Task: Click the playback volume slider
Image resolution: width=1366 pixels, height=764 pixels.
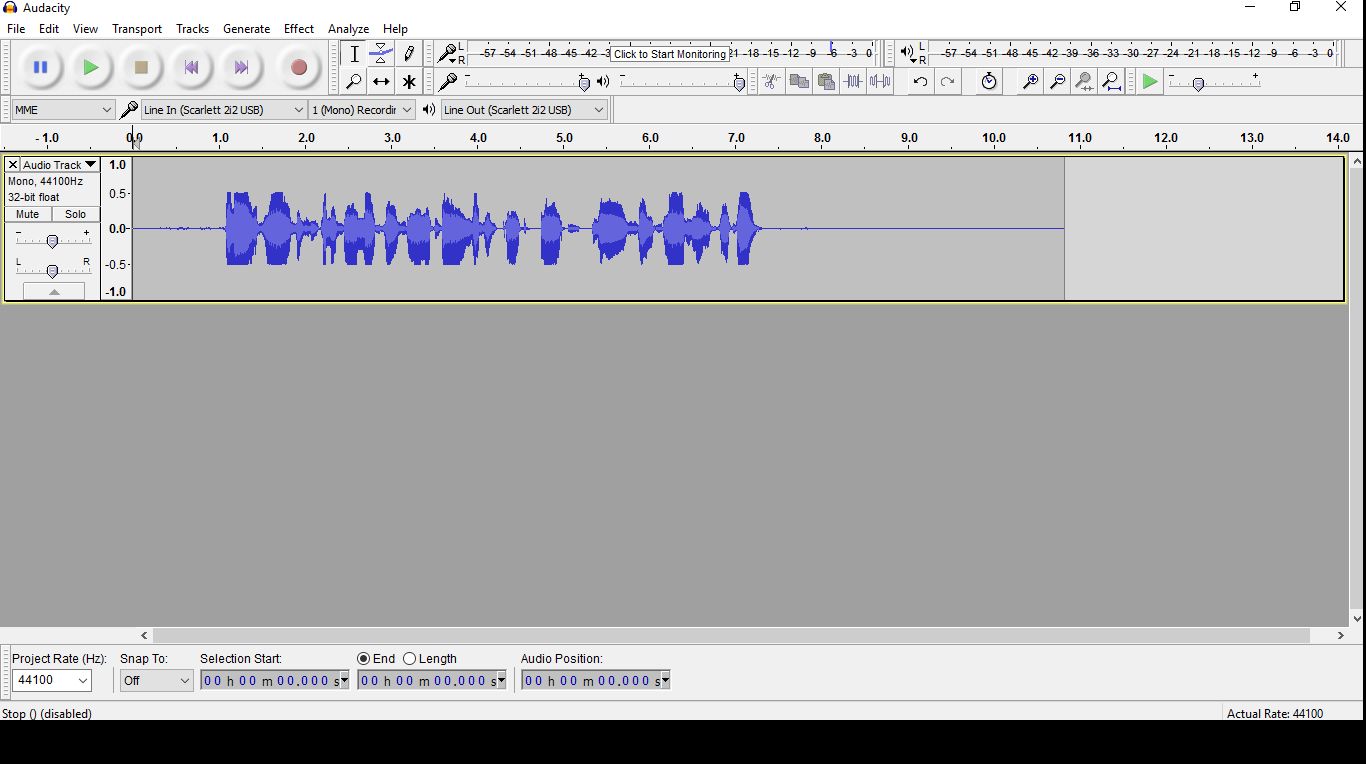Action: point(682,82)
